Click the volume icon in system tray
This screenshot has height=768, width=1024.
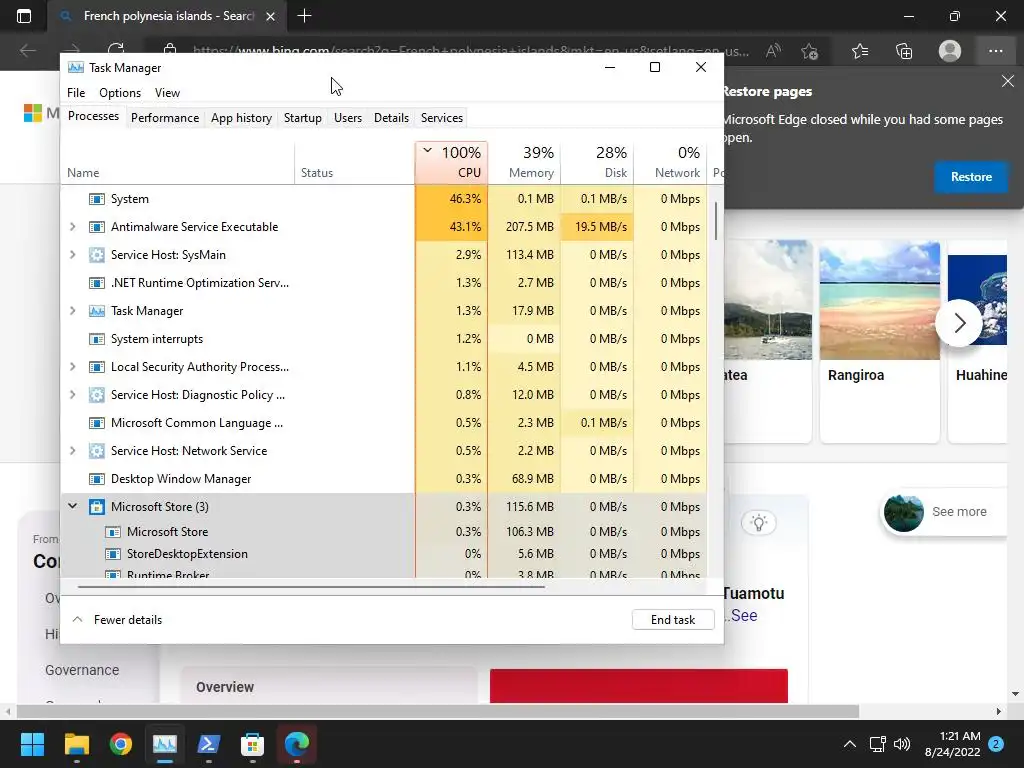tap(902, 744)
